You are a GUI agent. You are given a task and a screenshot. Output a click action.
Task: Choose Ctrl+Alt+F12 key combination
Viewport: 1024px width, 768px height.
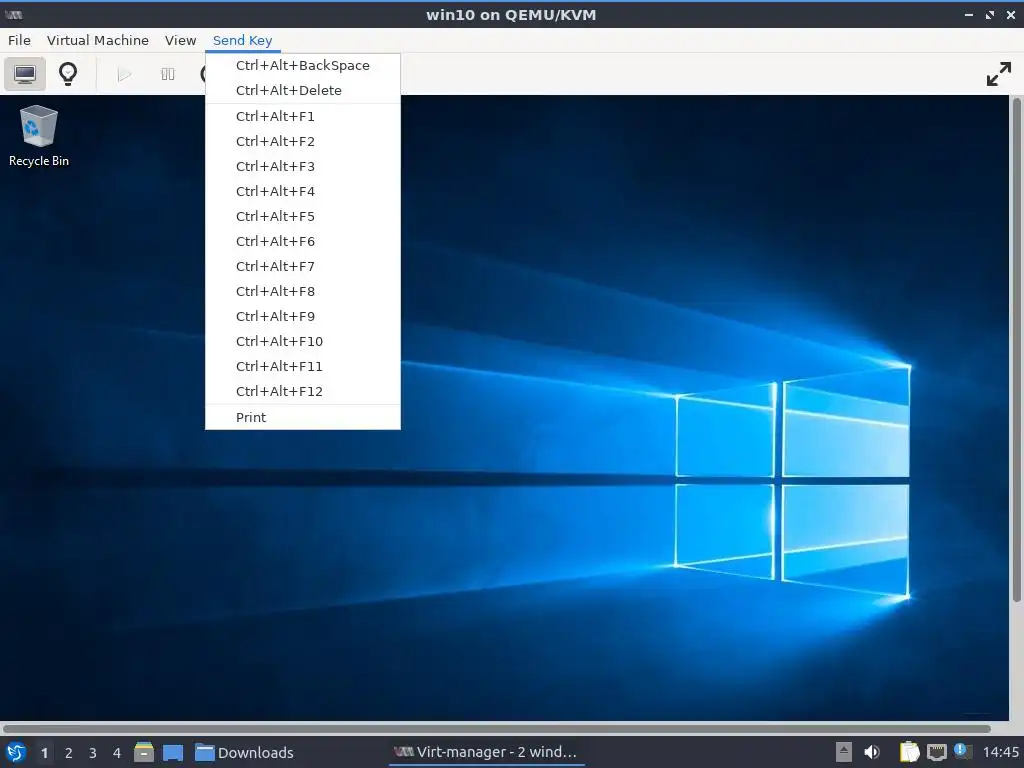[302, 392]
